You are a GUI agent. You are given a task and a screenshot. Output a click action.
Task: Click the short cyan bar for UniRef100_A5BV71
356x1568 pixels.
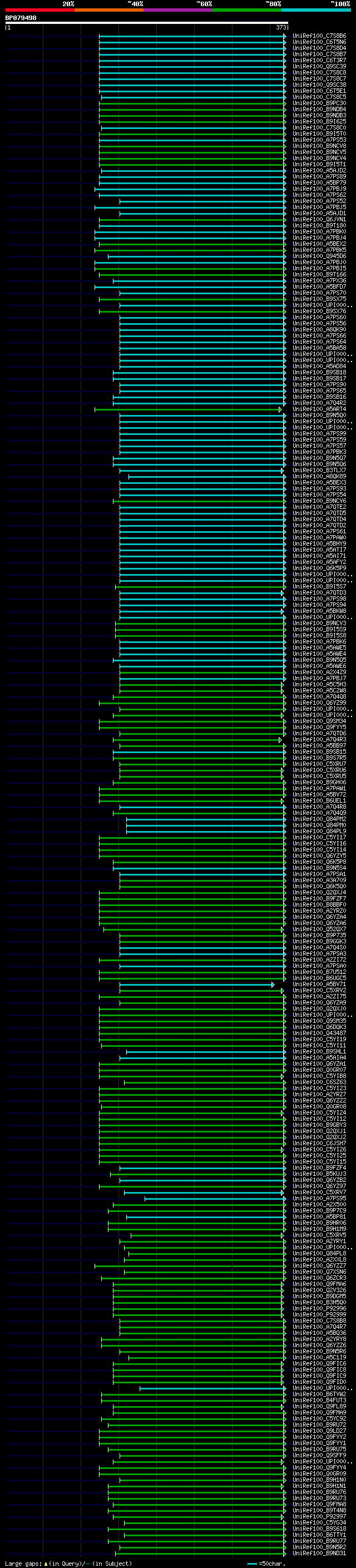click(x=197, y=985)
